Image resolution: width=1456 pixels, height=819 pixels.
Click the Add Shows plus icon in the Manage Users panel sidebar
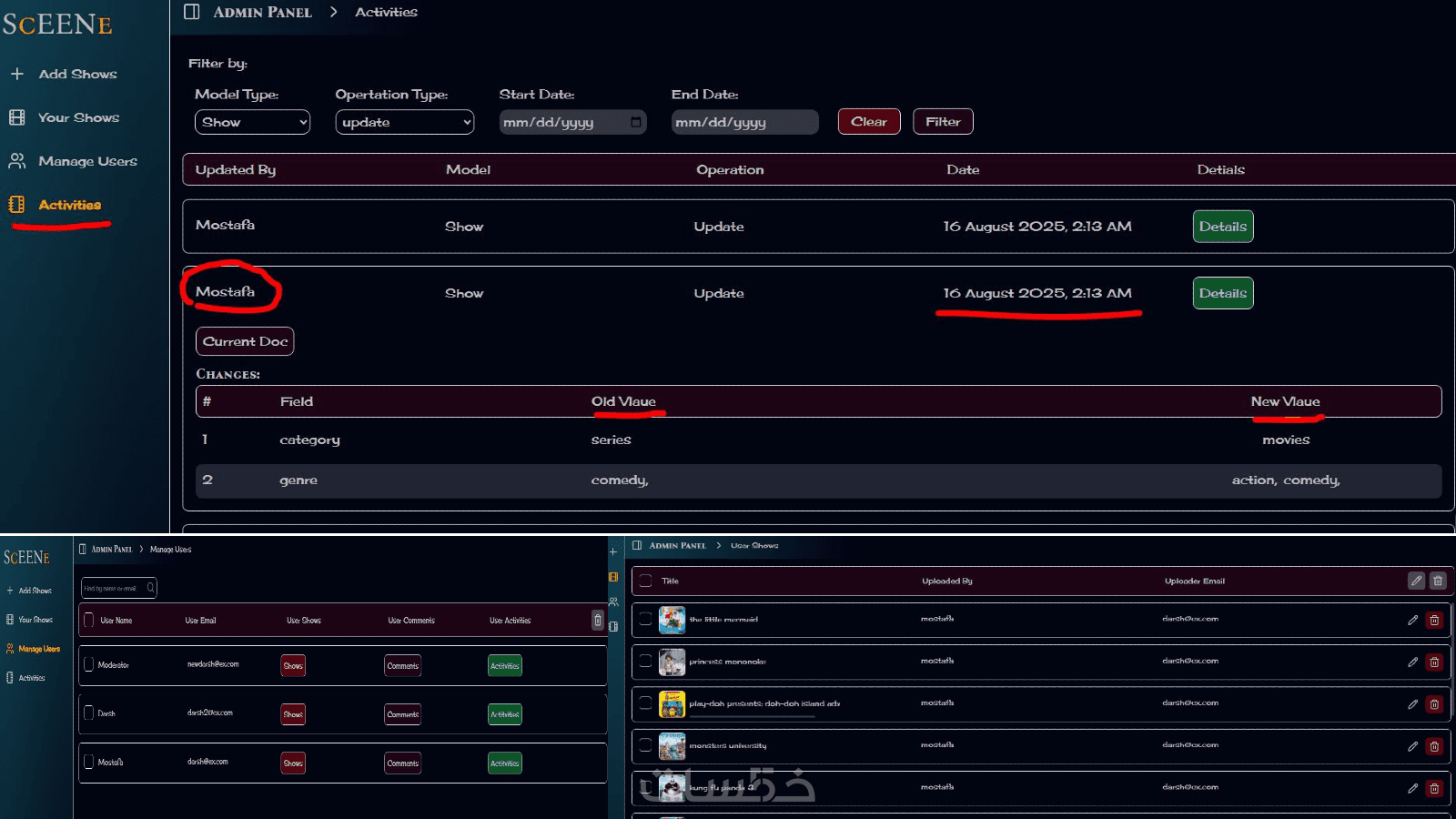(10, 591)
